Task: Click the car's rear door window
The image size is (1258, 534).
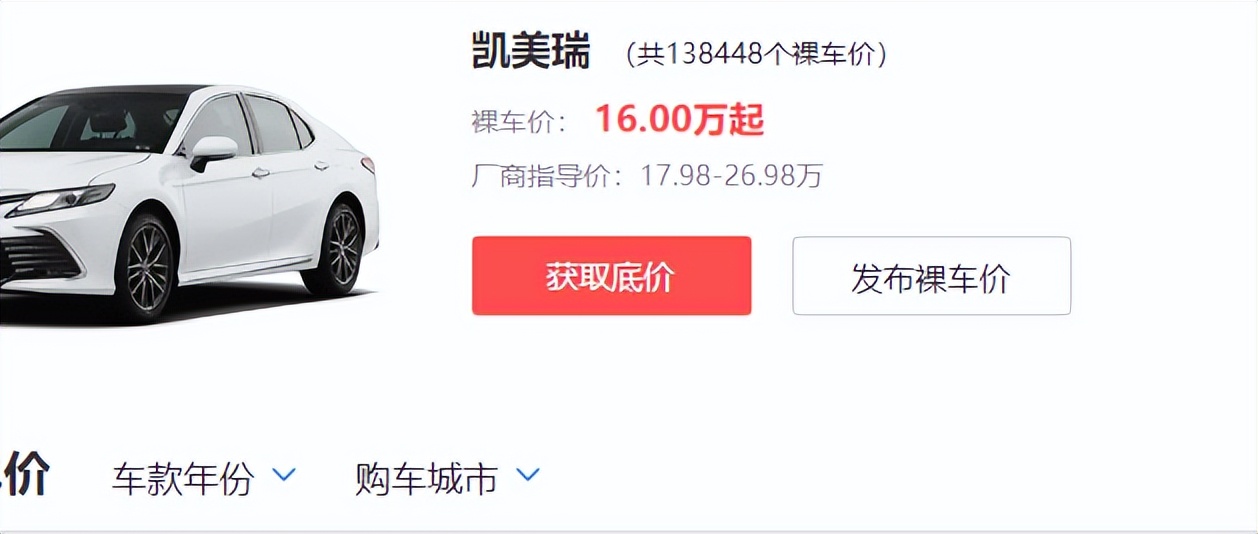Action: [271, 124]
